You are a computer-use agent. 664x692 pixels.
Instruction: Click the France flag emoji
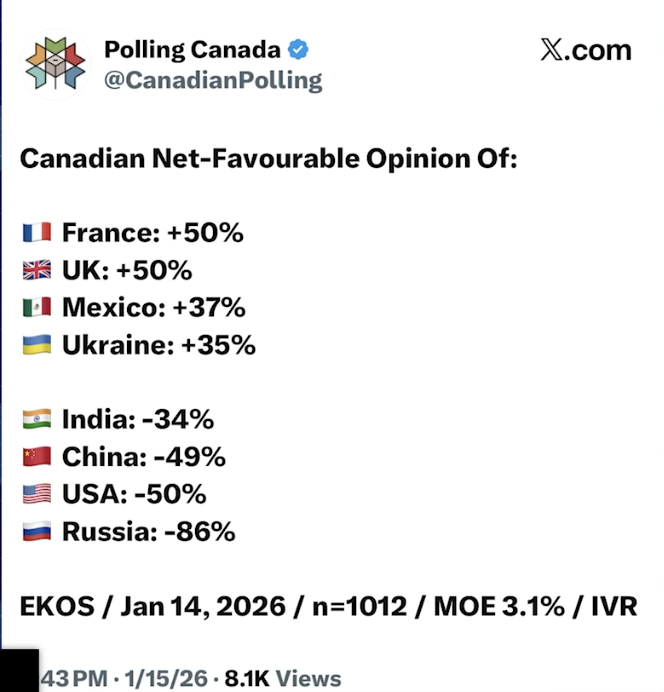point(37,233)
